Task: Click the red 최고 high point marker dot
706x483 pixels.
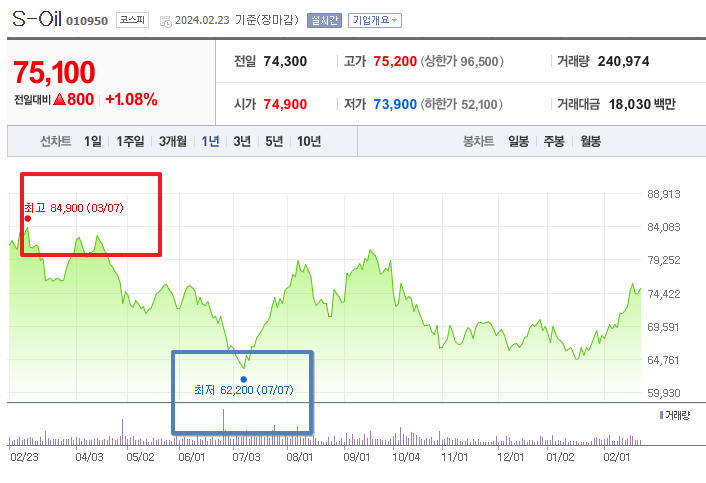Action: pos(28,219)
